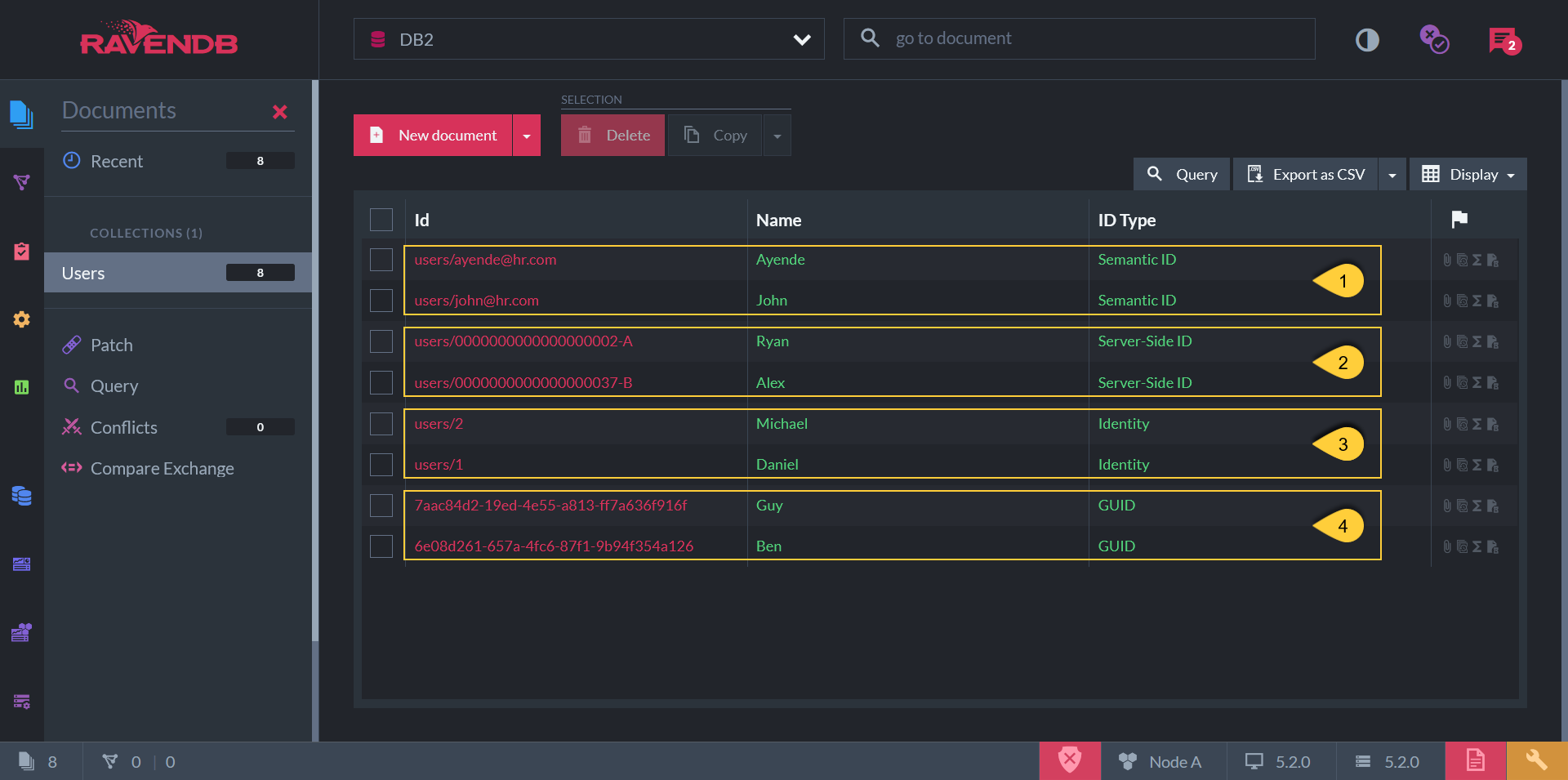Screen dimensions: 1568x780
Task: Close the Documents panel with the X
Action: [x=279, y=112]
